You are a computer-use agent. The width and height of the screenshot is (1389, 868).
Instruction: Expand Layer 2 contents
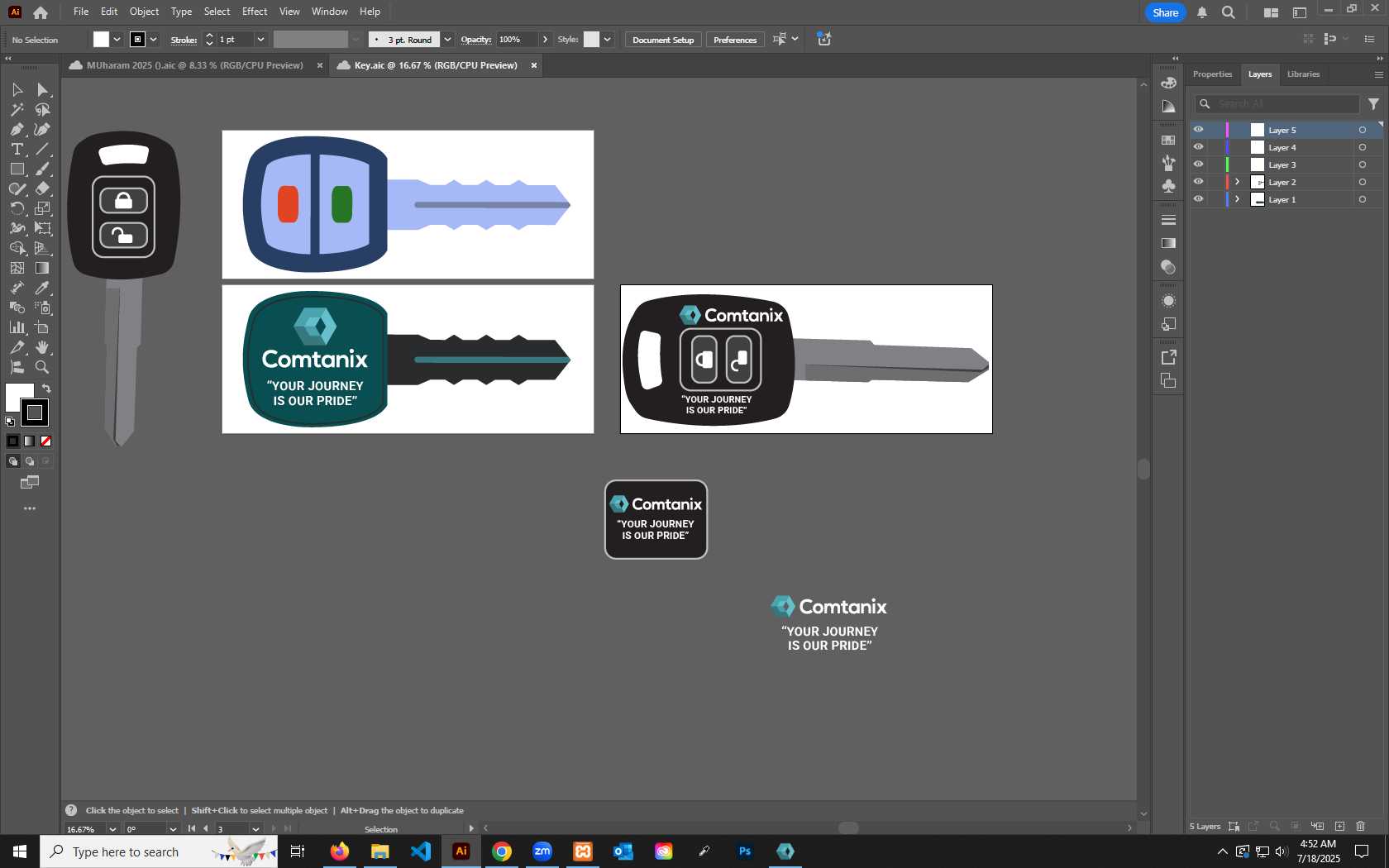[1238, 182]
